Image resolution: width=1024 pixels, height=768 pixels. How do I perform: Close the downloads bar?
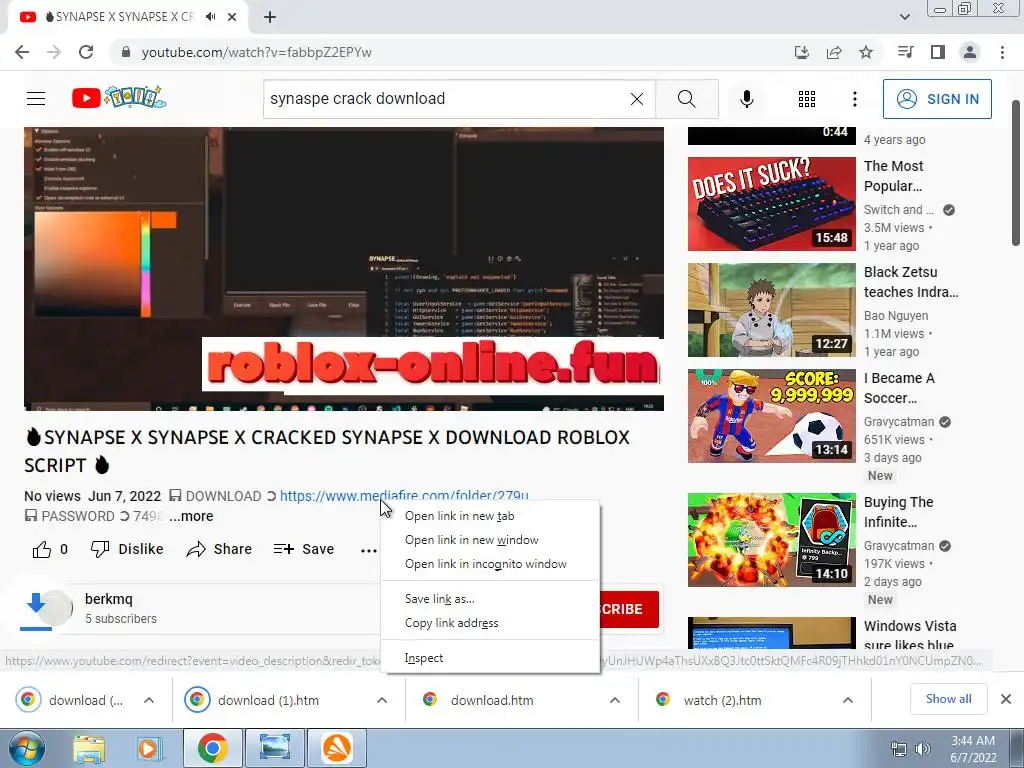(1006, 699)
